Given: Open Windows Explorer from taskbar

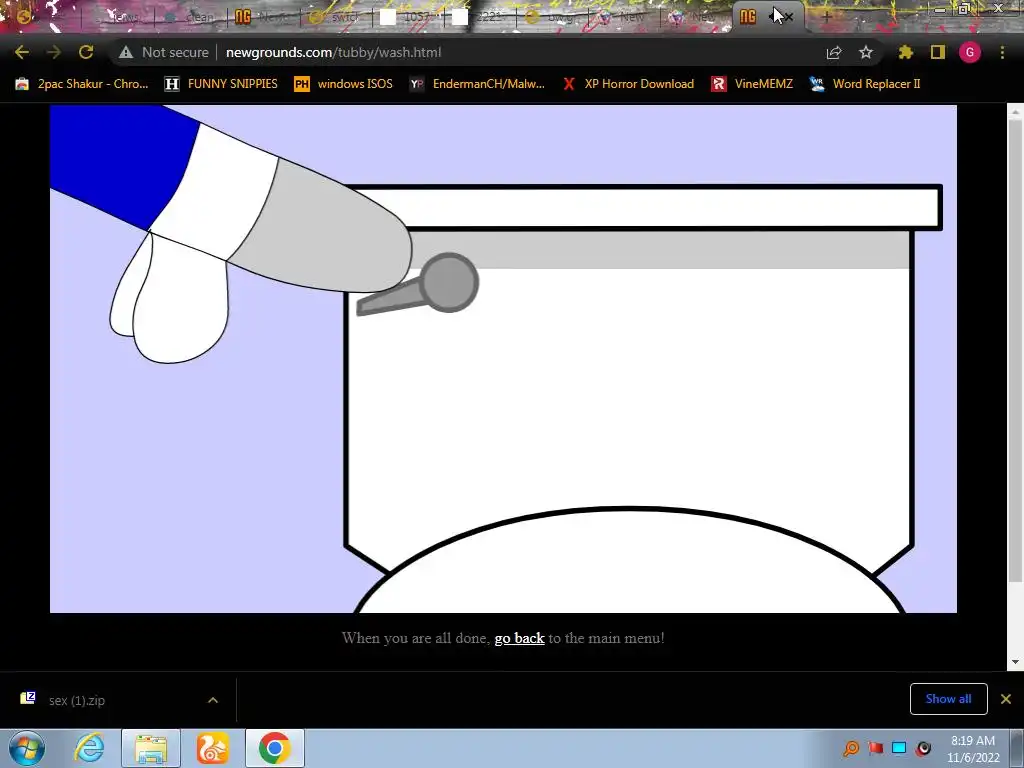Looking at the screenshot, I should tap(151, 748).
